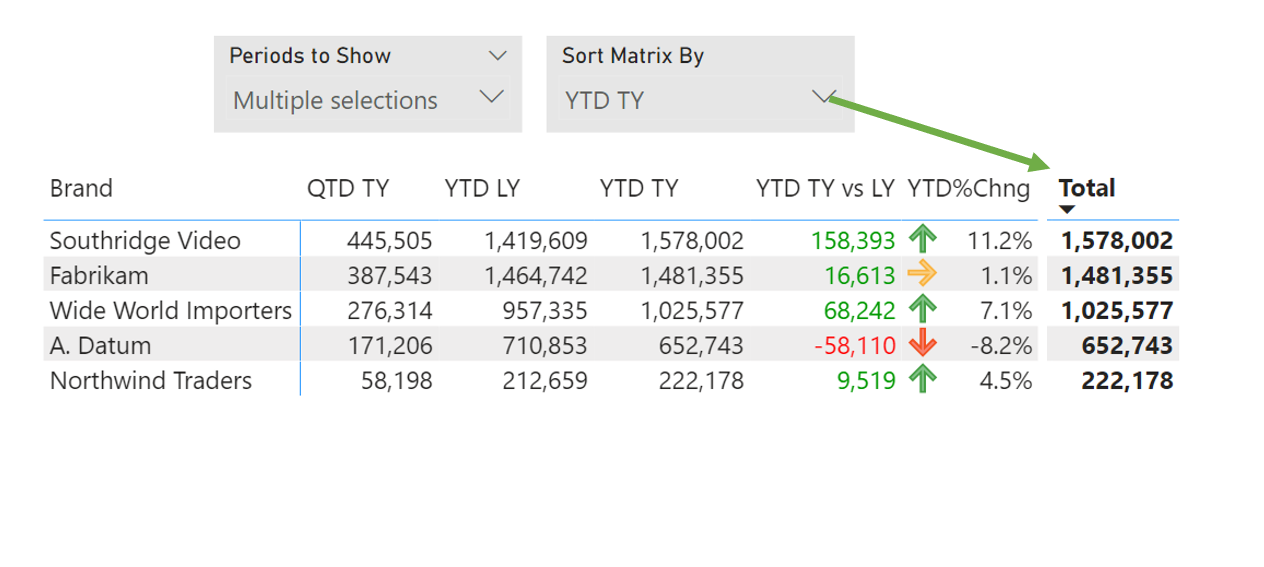This screenshot has height=567, width=1264.
Task: Click the QTD TY value 445,505
Action: 390,241
